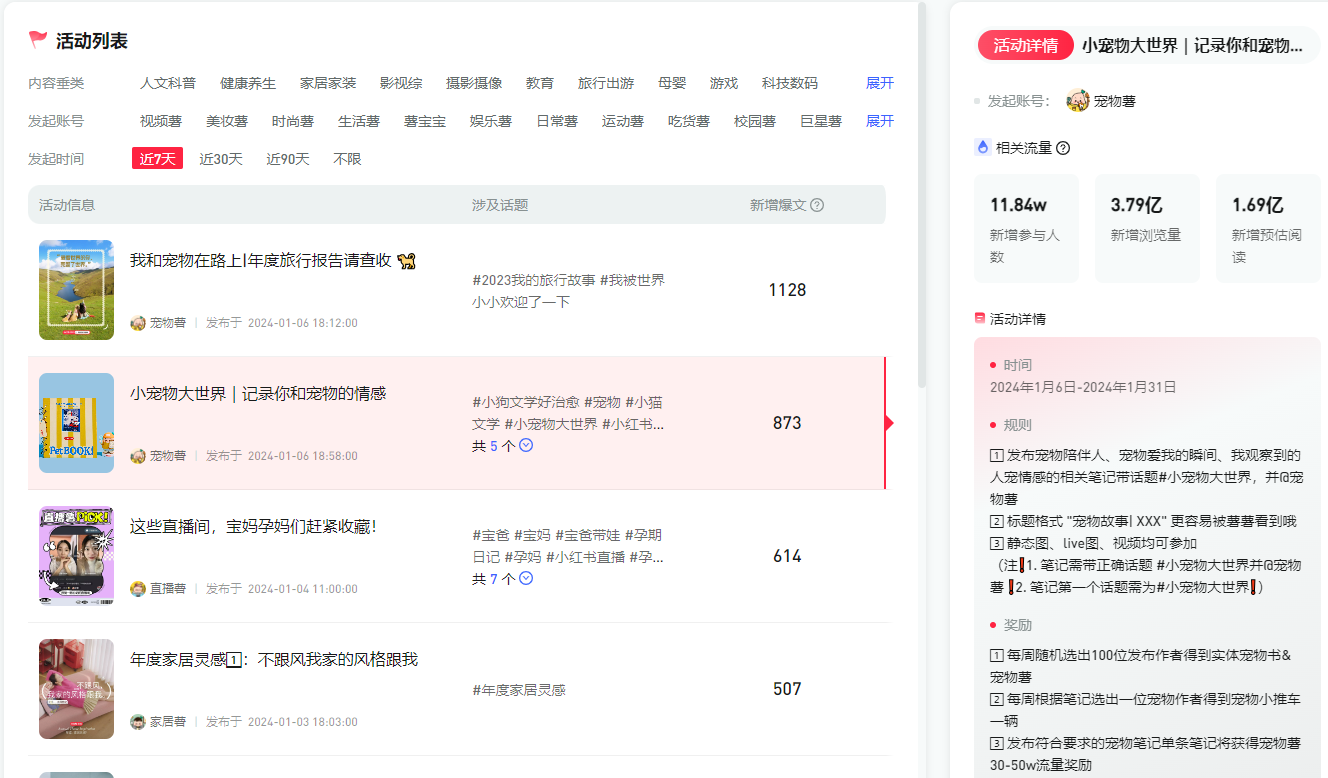Filter by 家居家装 category
Image resolution: width=1328 pixels, height=778 pixels.
tap(328, 83)
